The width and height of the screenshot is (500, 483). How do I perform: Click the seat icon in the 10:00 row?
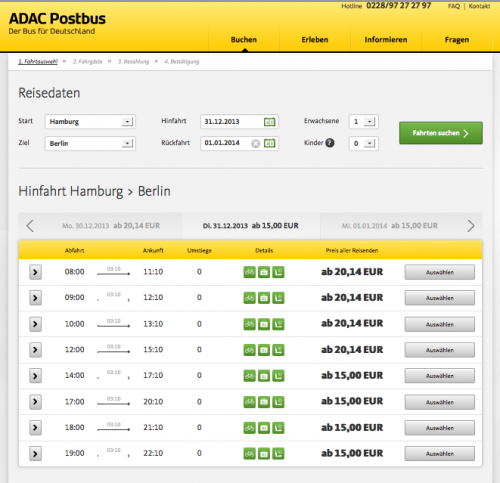point(278,324)
